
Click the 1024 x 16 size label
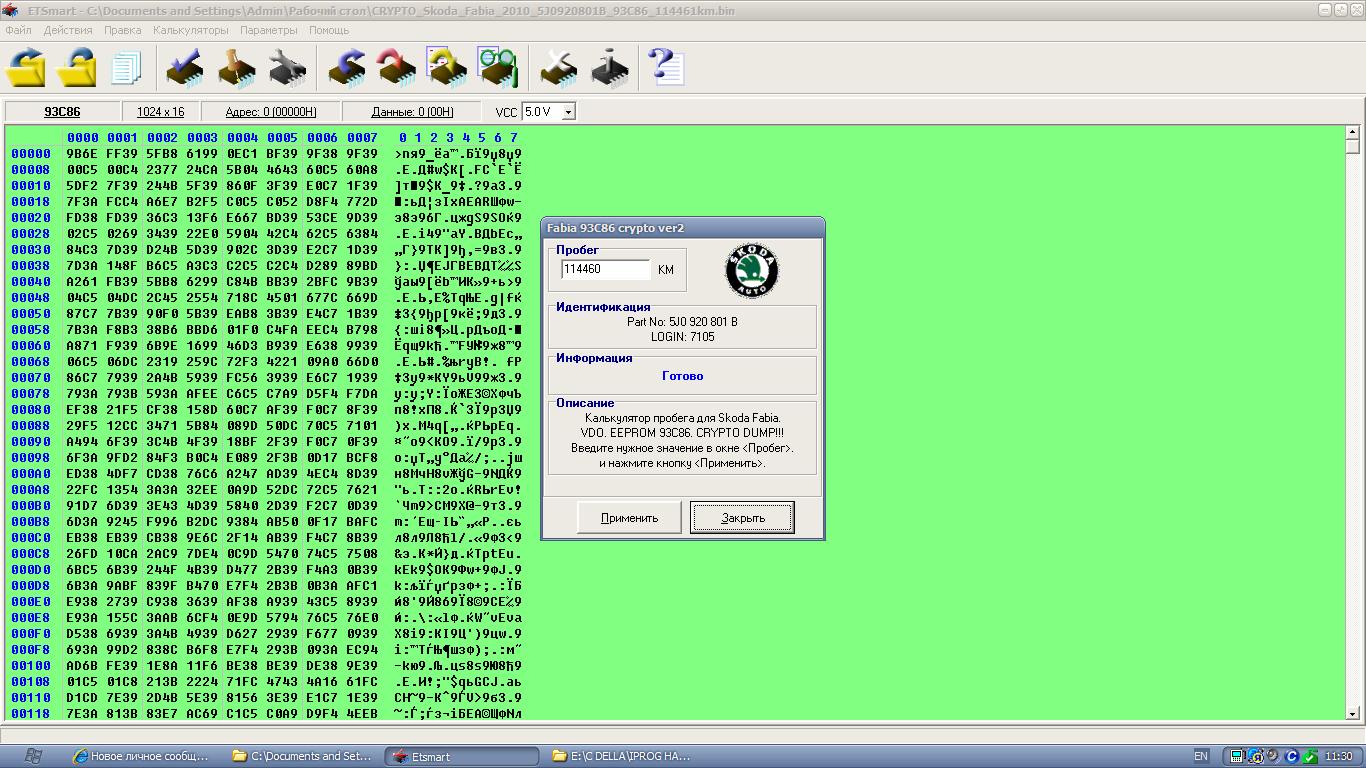[161, 112]
